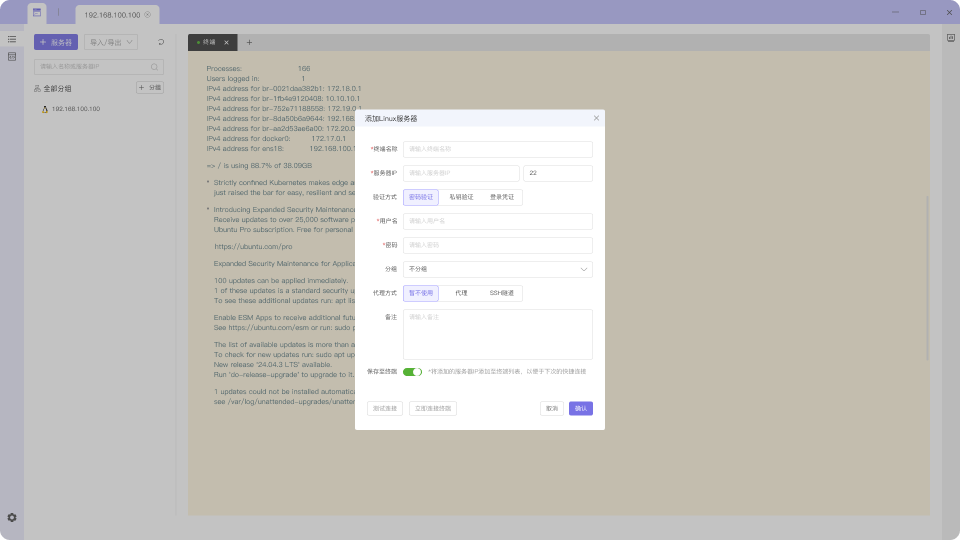This screenshot has width=960, height=540.
Task: Click the second sidebar icon below the list icon
Action: pyautogui.click(x=12, y=57)
